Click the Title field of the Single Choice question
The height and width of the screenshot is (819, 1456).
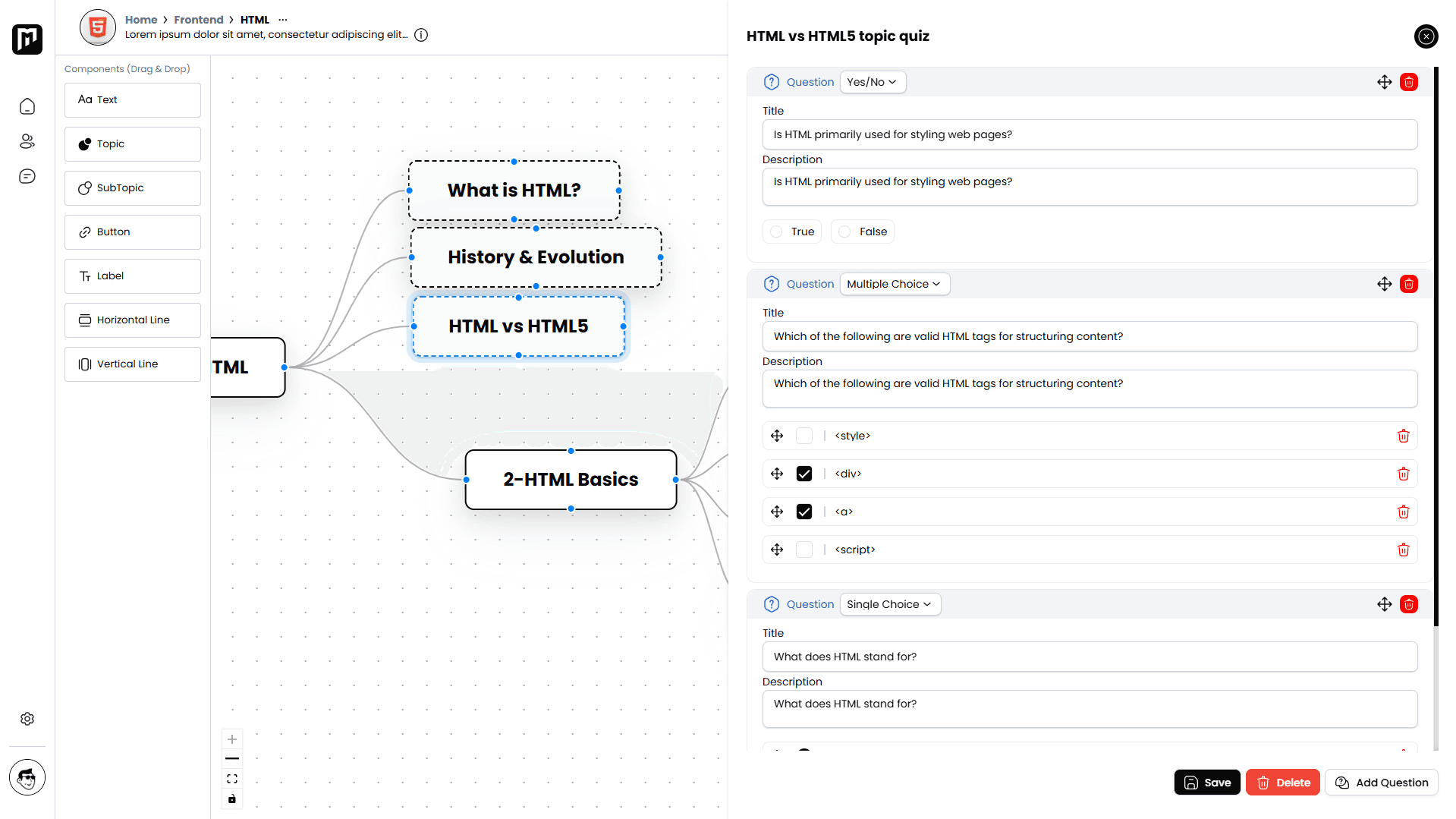click(x=1090, y=656)
